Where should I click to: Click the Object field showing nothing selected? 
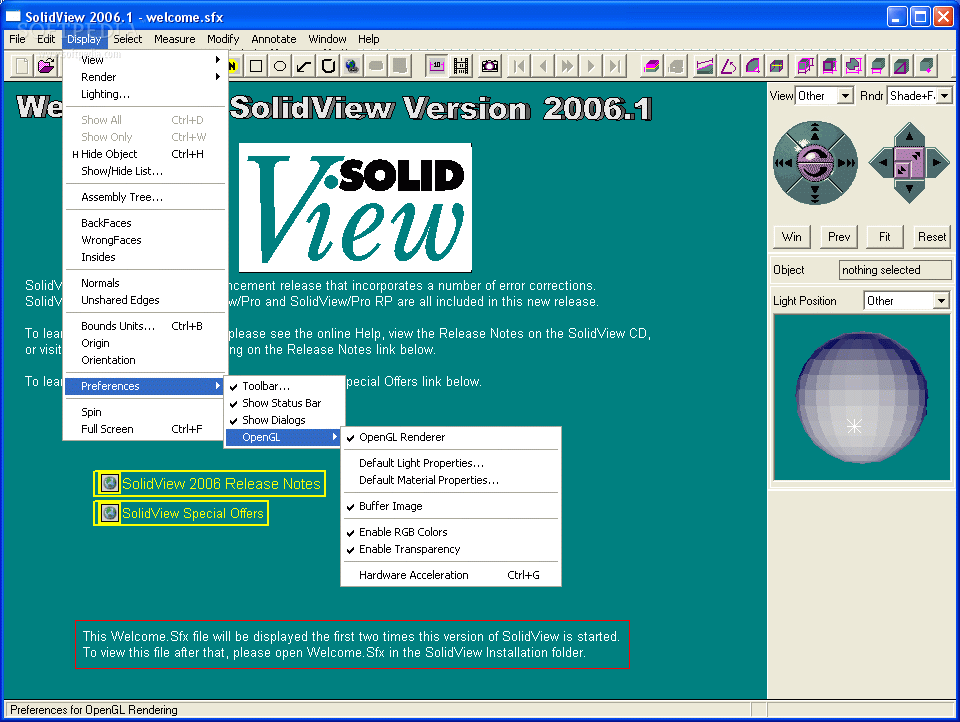coord(895,270)
